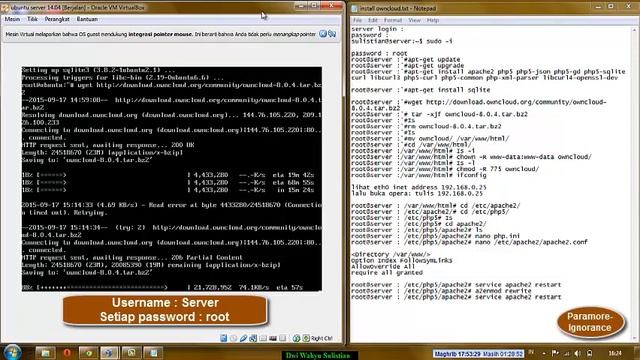Image resolution: width=640 pixels, height=360 pixels.
Task: Open the volume speaker icon in system tray
Action: (577, 353)
